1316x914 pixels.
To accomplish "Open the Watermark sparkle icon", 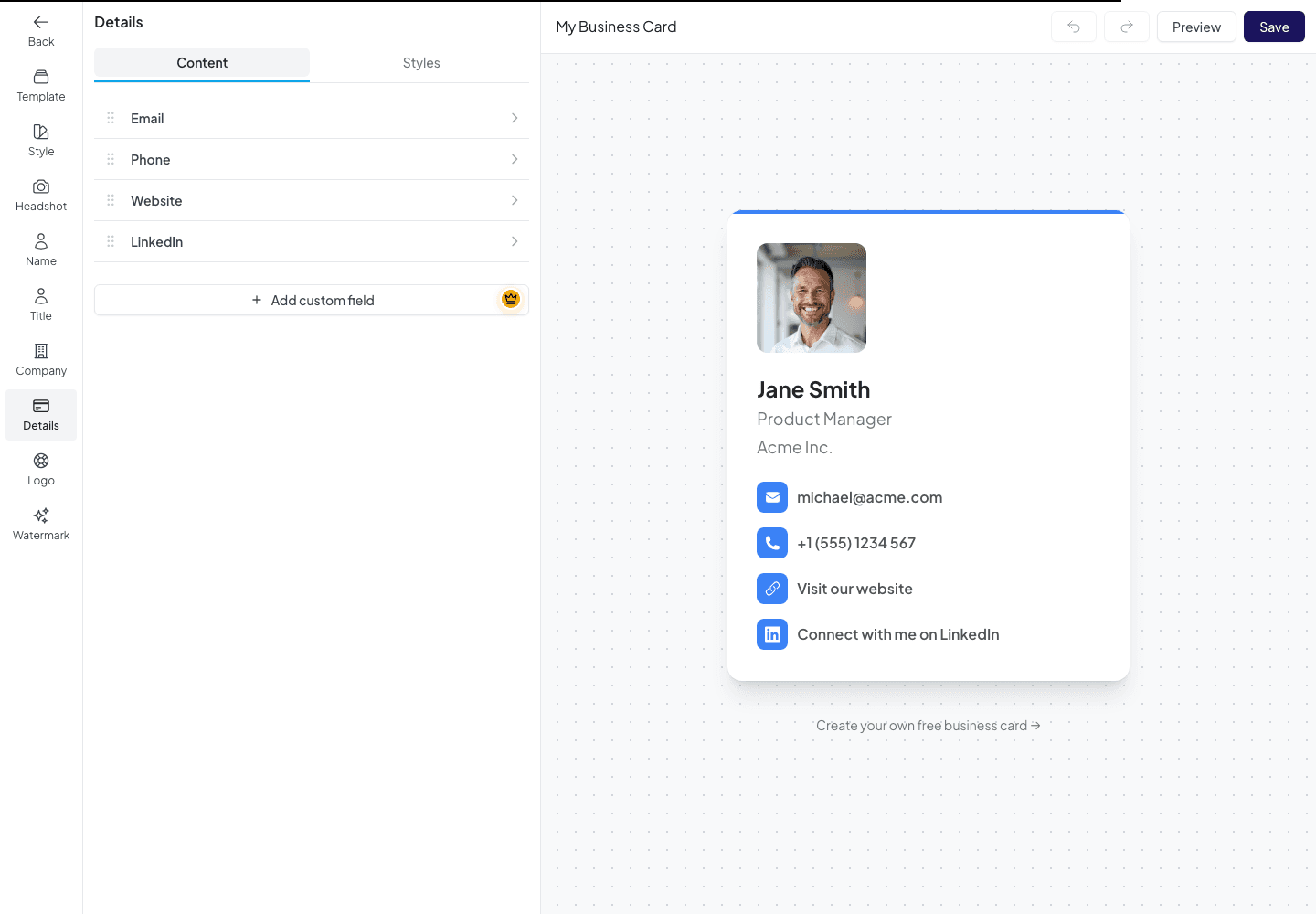I will coord(41,515).
